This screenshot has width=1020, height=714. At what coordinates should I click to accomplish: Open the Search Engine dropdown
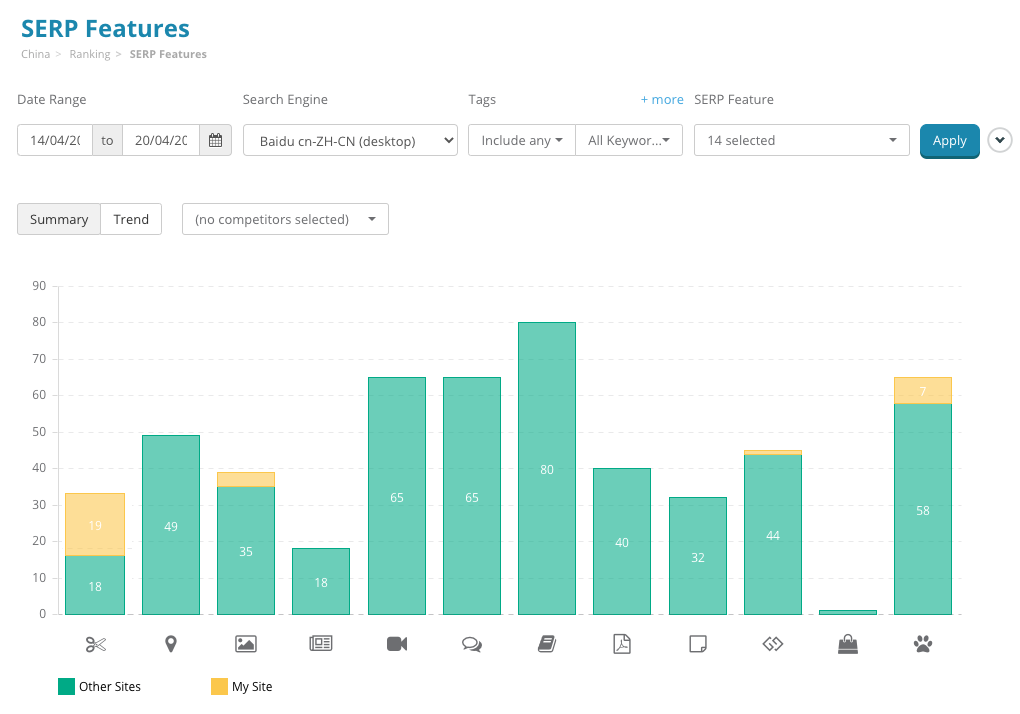click(350, 140)
